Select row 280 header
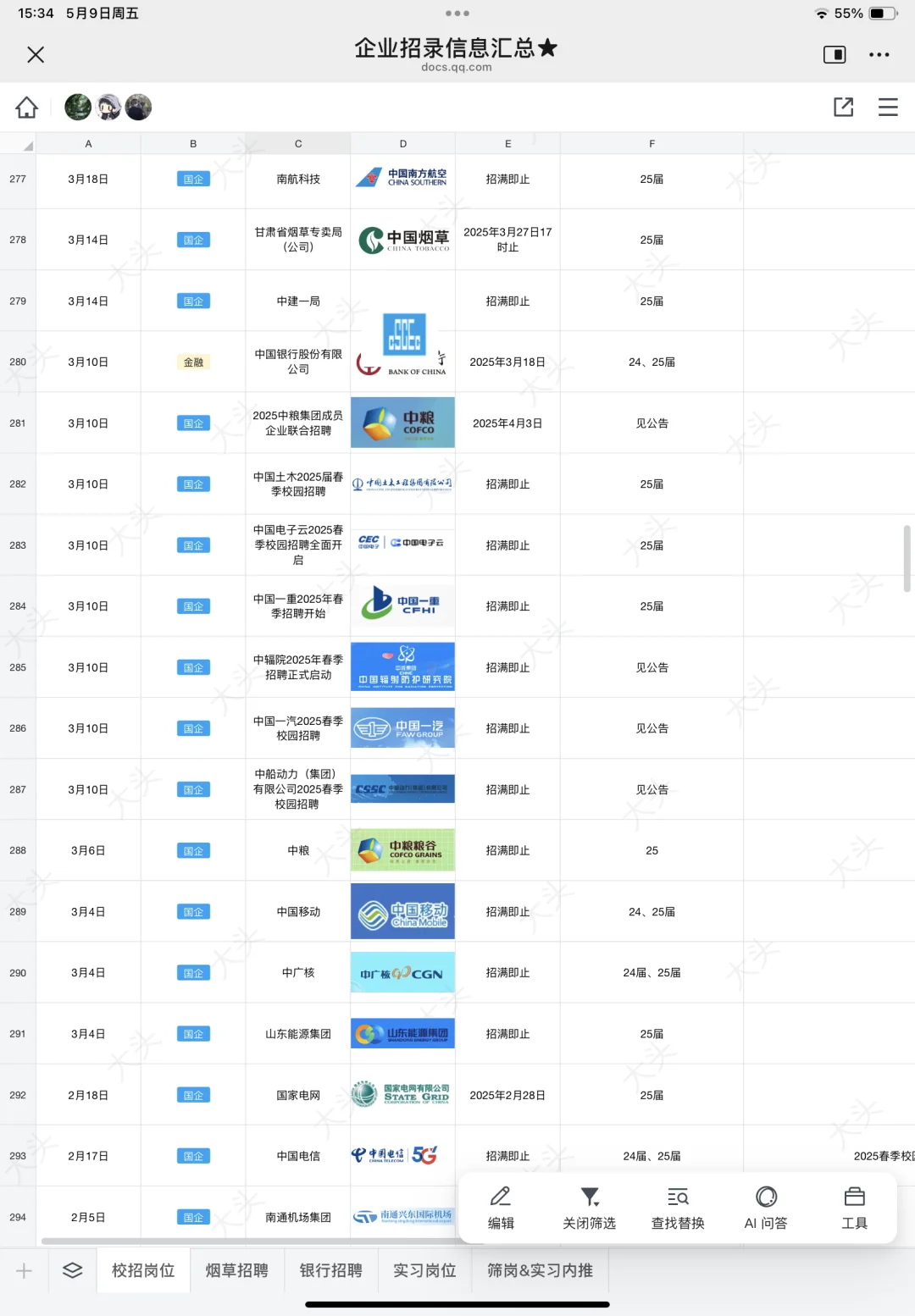This screenshot has width=915, height=1316. click(x=18, y=362)
